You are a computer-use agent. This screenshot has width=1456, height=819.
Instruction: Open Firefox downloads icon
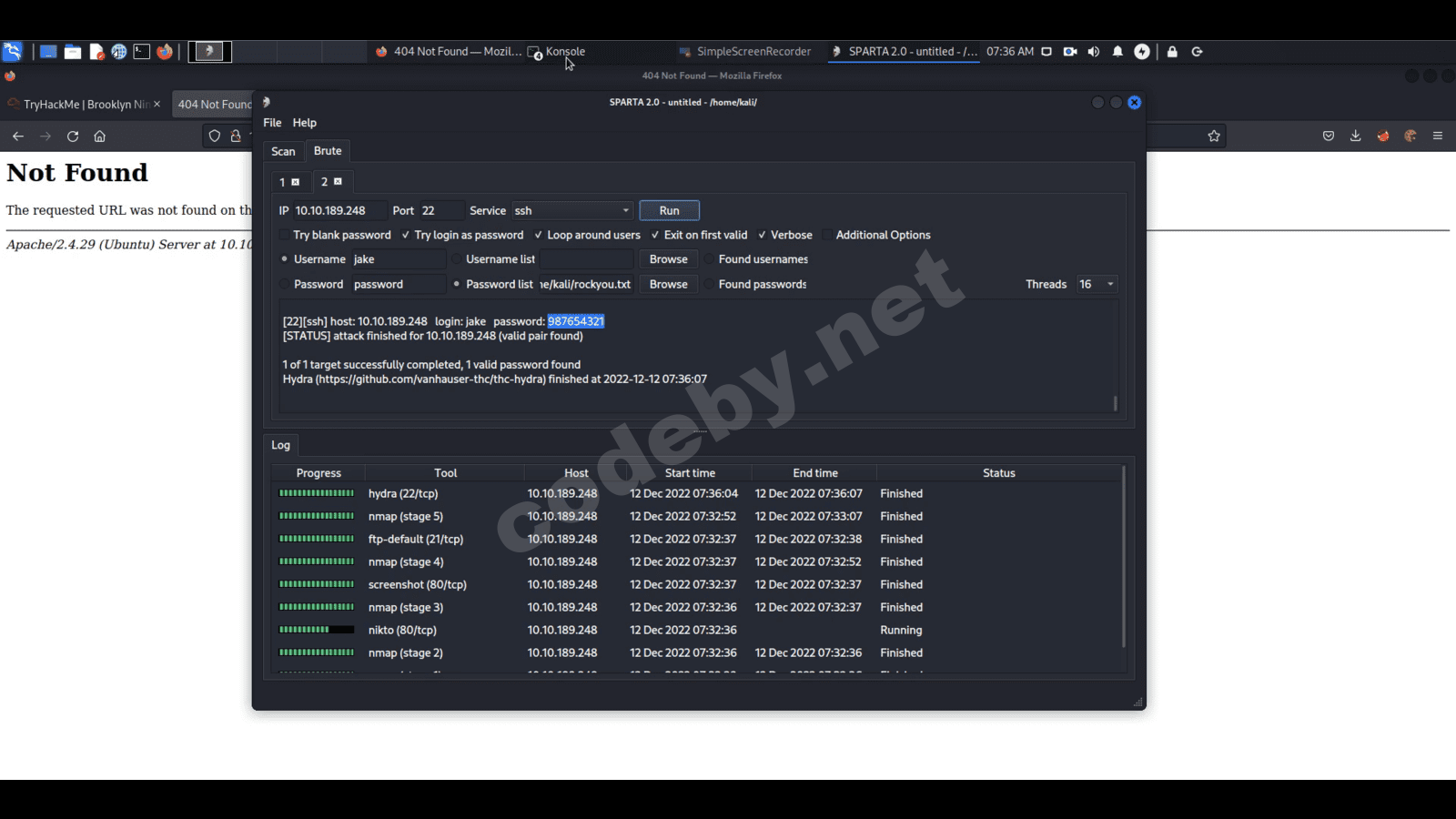tap(1356, 136)
